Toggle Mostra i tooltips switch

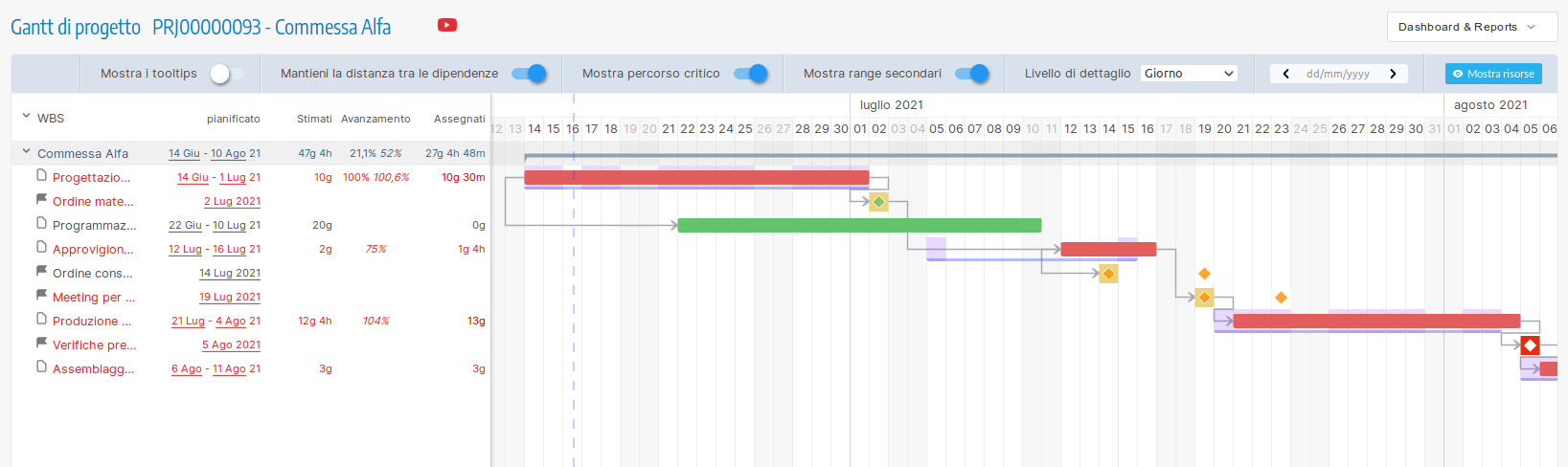tap(227, 74)
